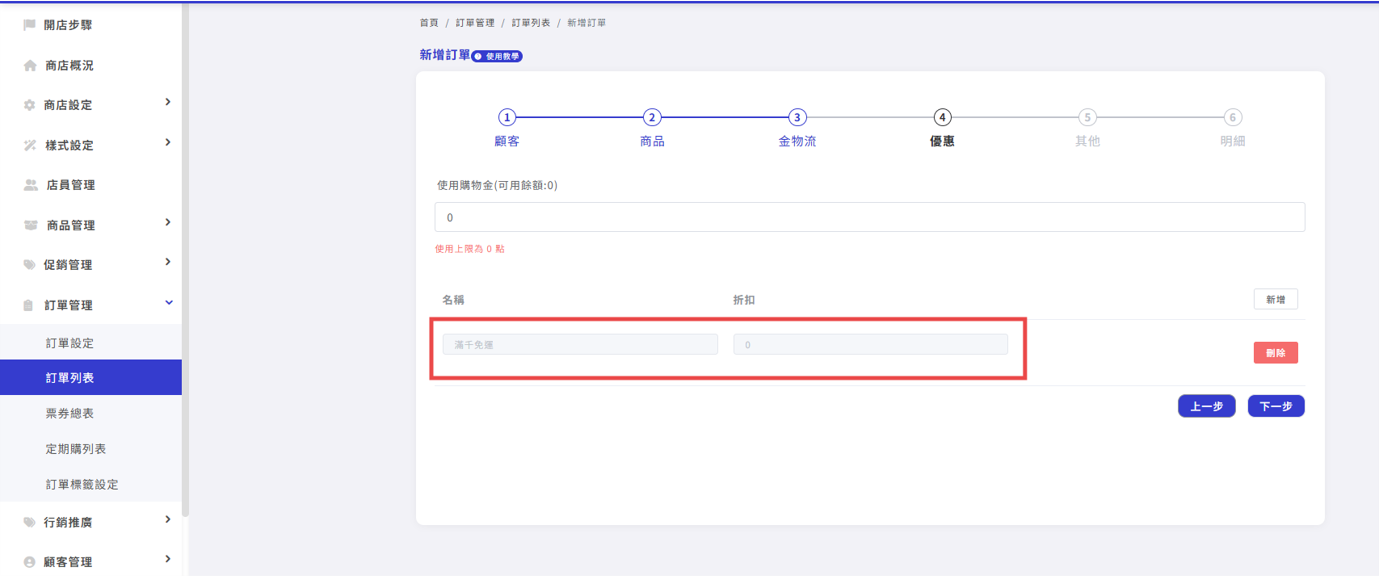Click the red 刪除 button
The image size is (1379, 576).
click(1276, 353)
